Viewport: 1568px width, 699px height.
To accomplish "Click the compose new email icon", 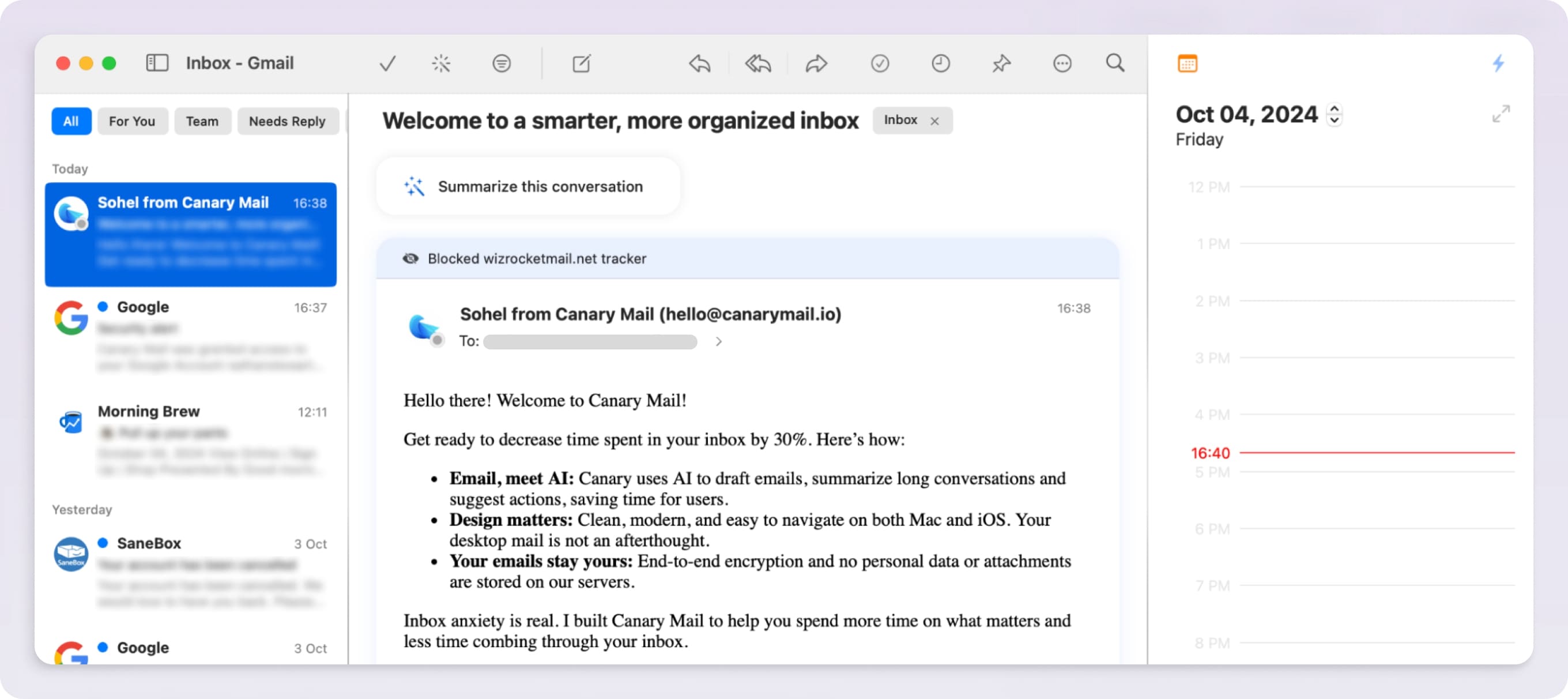I will click(581, 63).
